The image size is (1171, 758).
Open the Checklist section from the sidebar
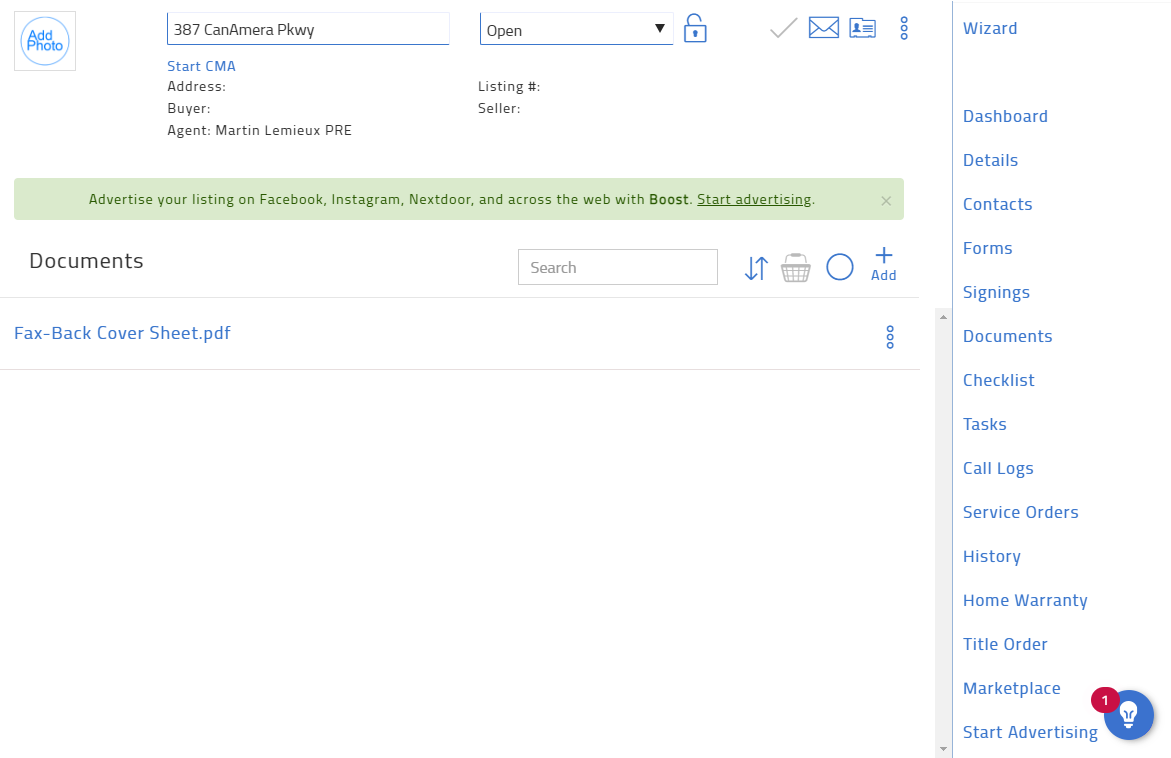point(998,380)
